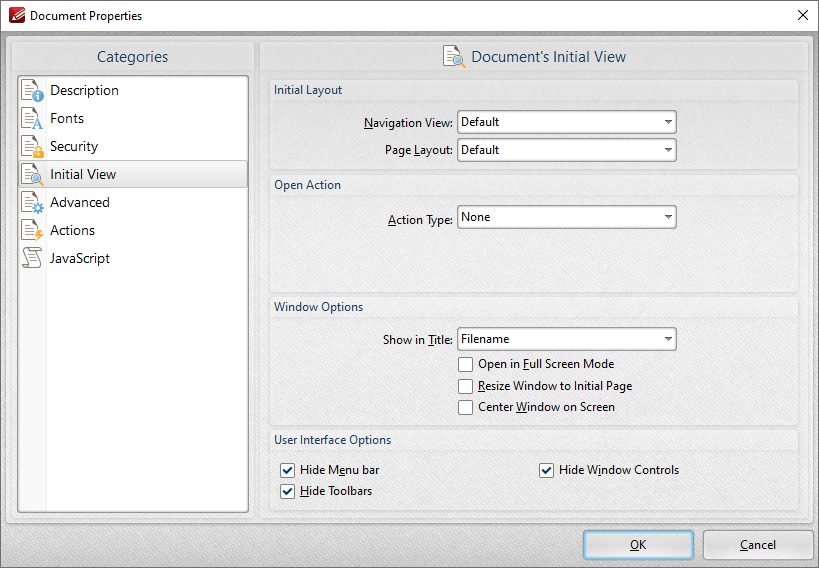The image size is (819, 568).
Task: Click the Fonts category icon
Action: tap(32, 118)
